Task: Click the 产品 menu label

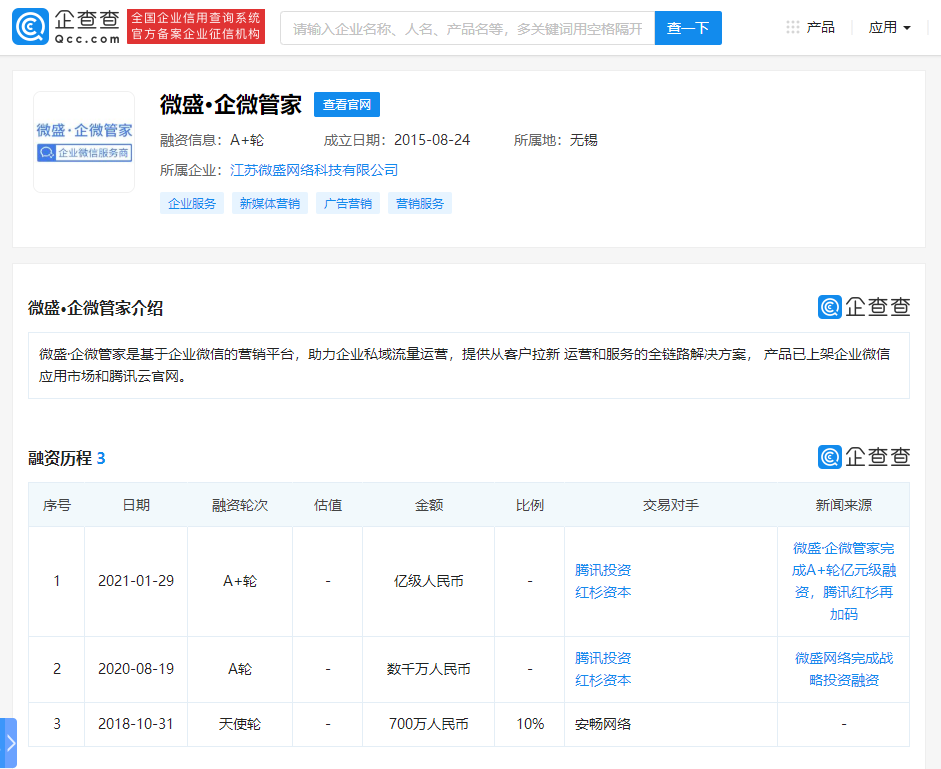Action: coord(820,28)
